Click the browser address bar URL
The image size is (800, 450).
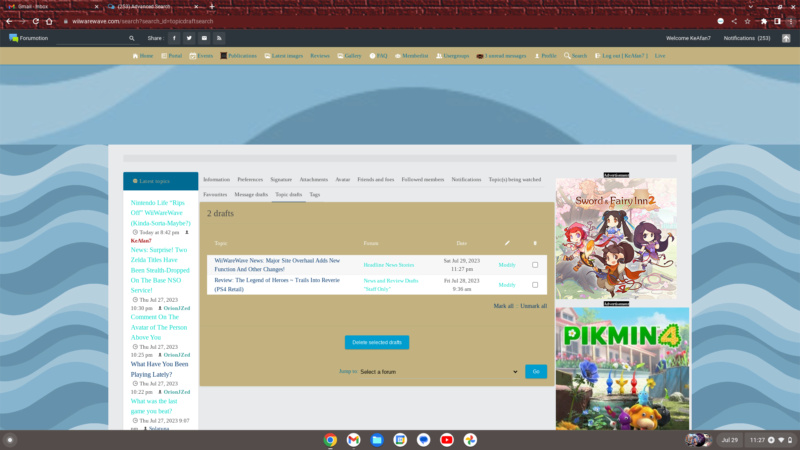pos(143,21)
